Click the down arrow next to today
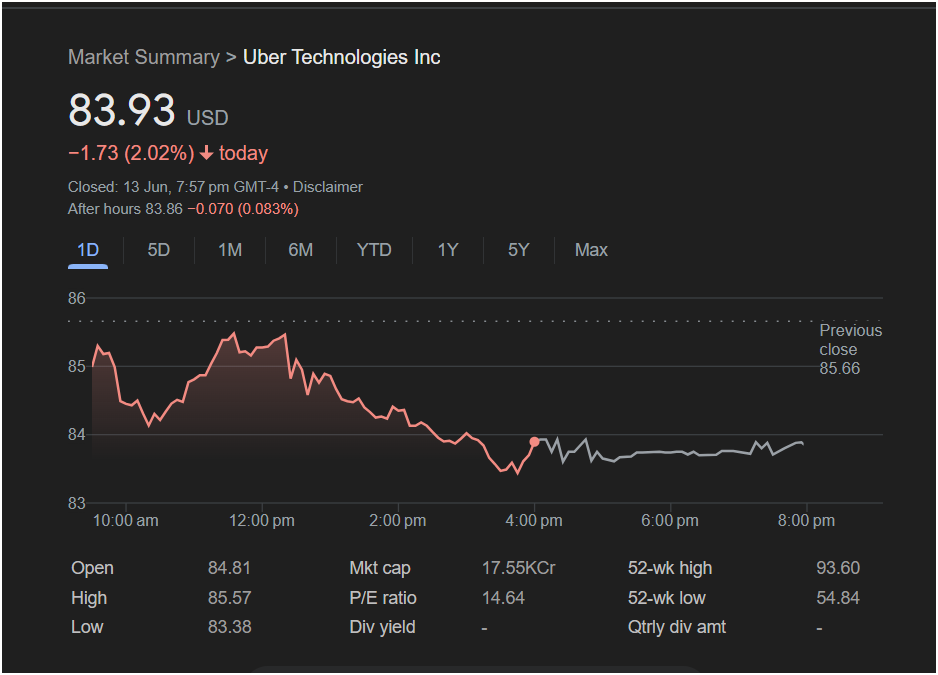 206,154
